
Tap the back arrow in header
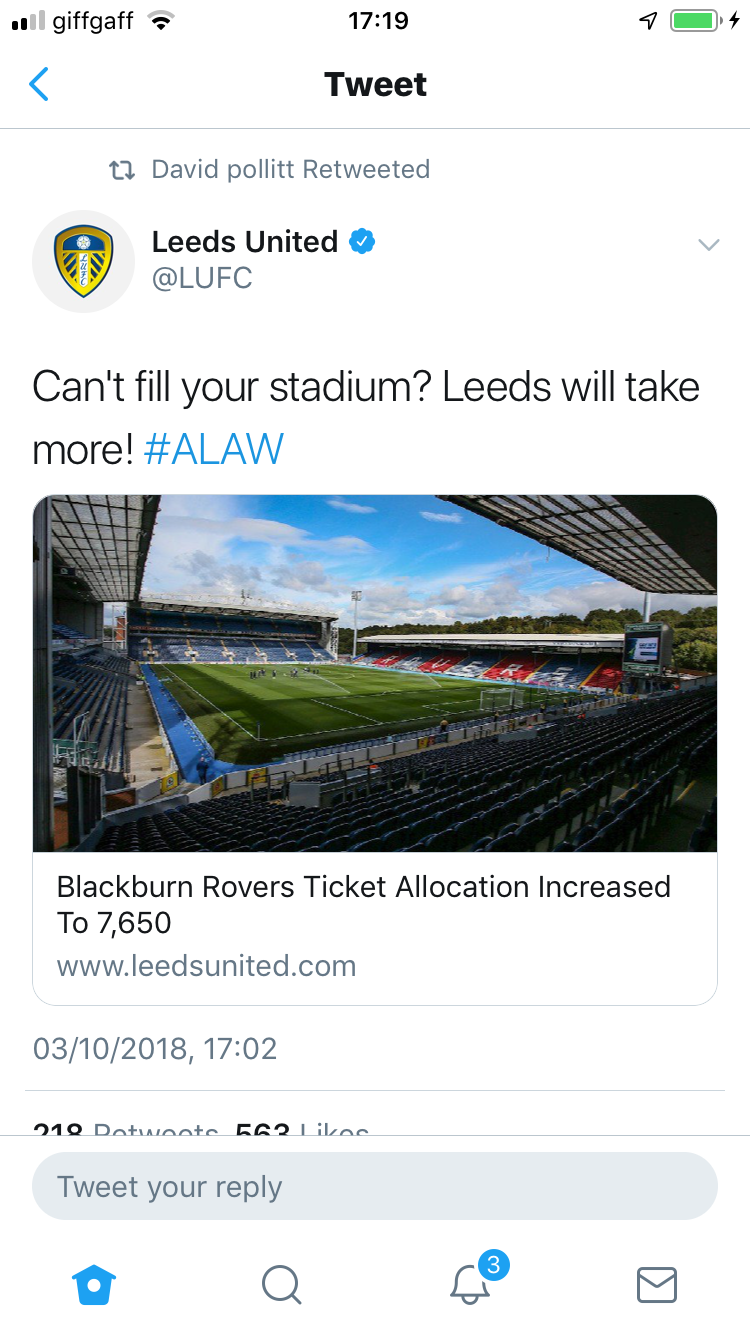(39, 85)
